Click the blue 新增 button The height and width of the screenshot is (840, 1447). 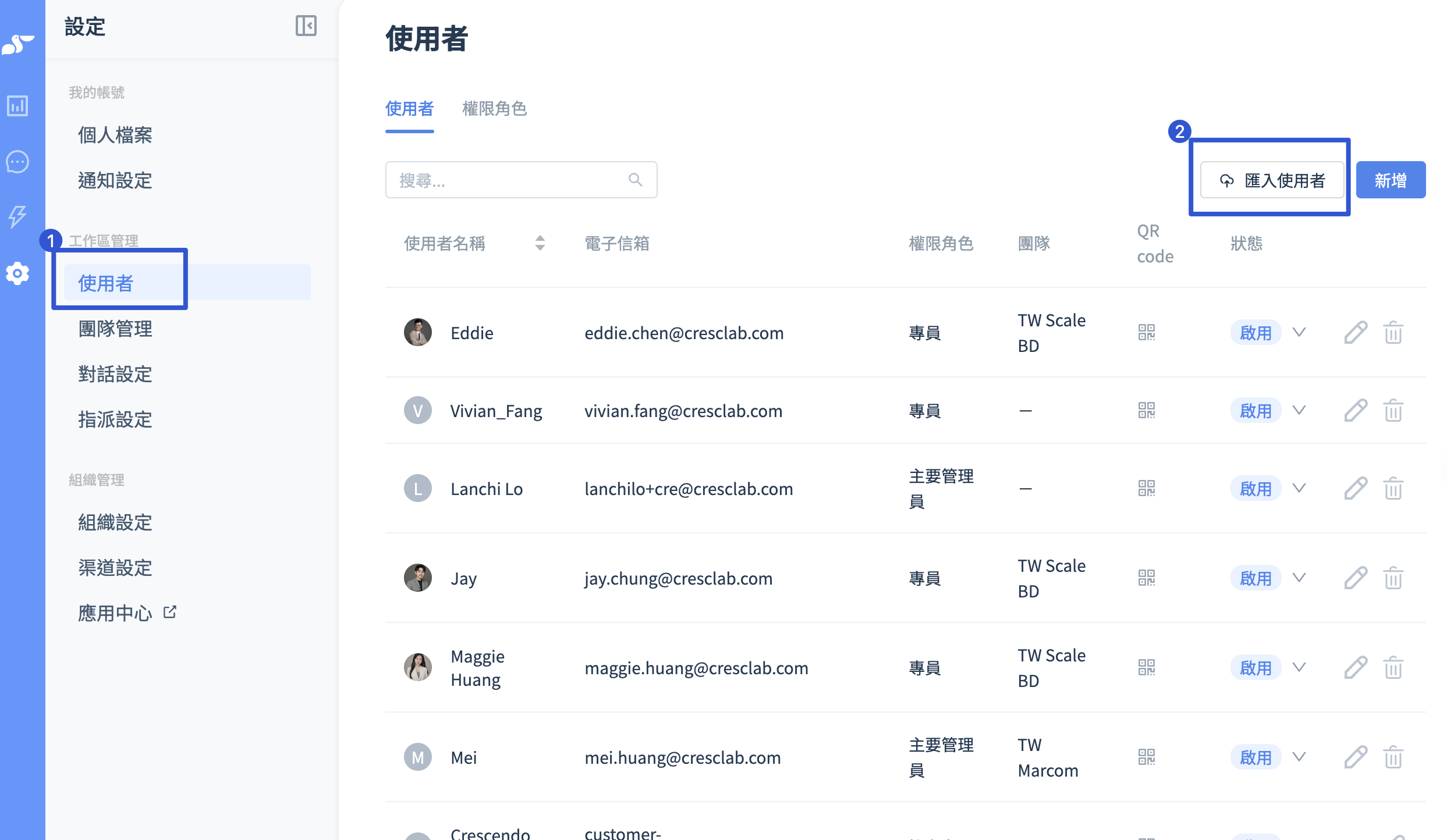pyautogui.click(x=1390, y=180)
